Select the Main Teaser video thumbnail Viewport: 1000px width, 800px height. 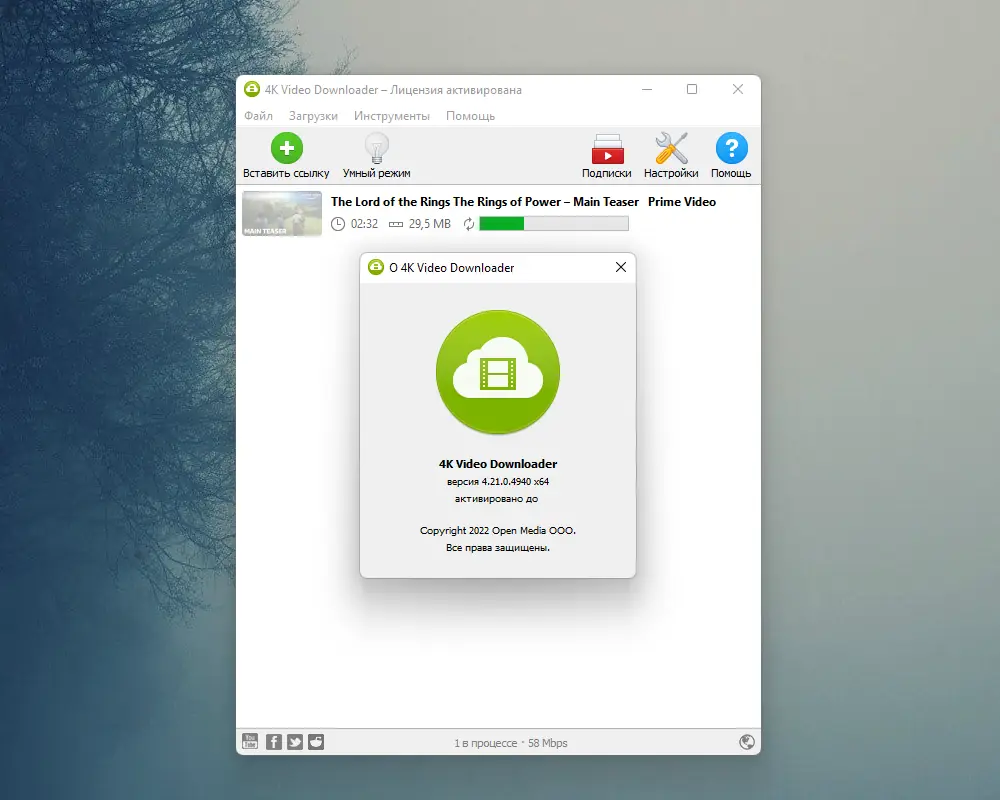click(282, 214)
